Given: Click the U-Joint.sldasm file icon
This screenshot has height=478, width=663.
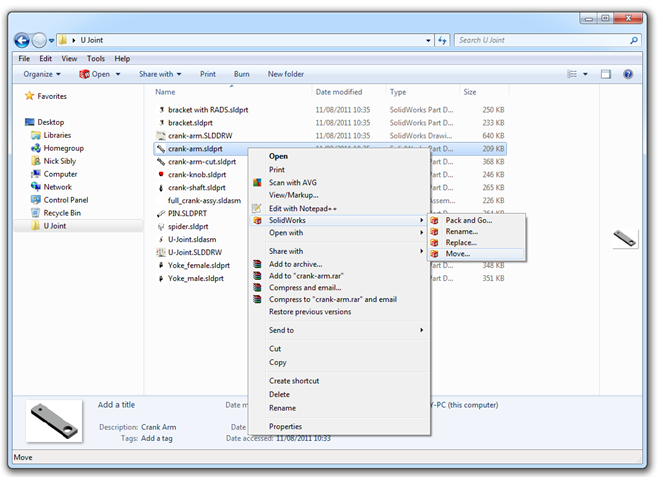Looking at the screenshot, I should click(x=160, y=240).
